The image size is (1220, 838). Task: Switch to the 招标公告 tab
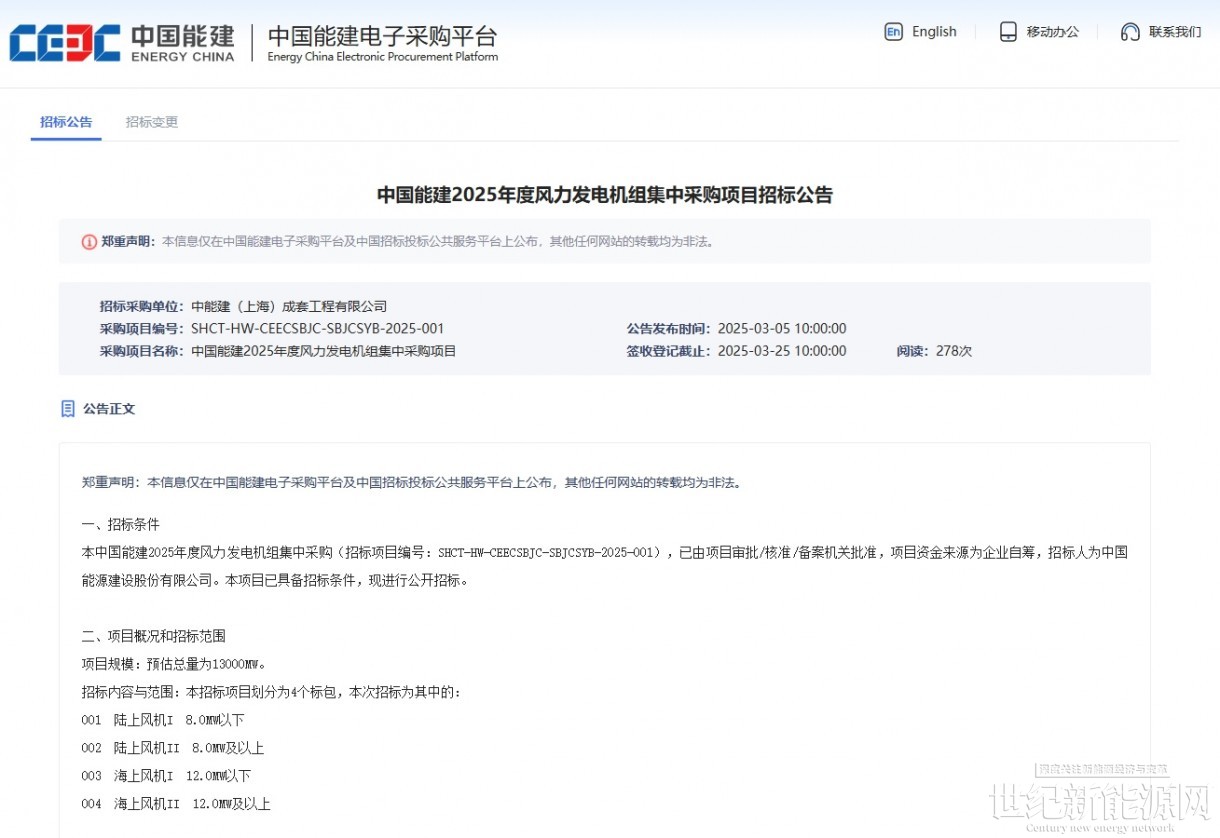(x=66, y=122)
